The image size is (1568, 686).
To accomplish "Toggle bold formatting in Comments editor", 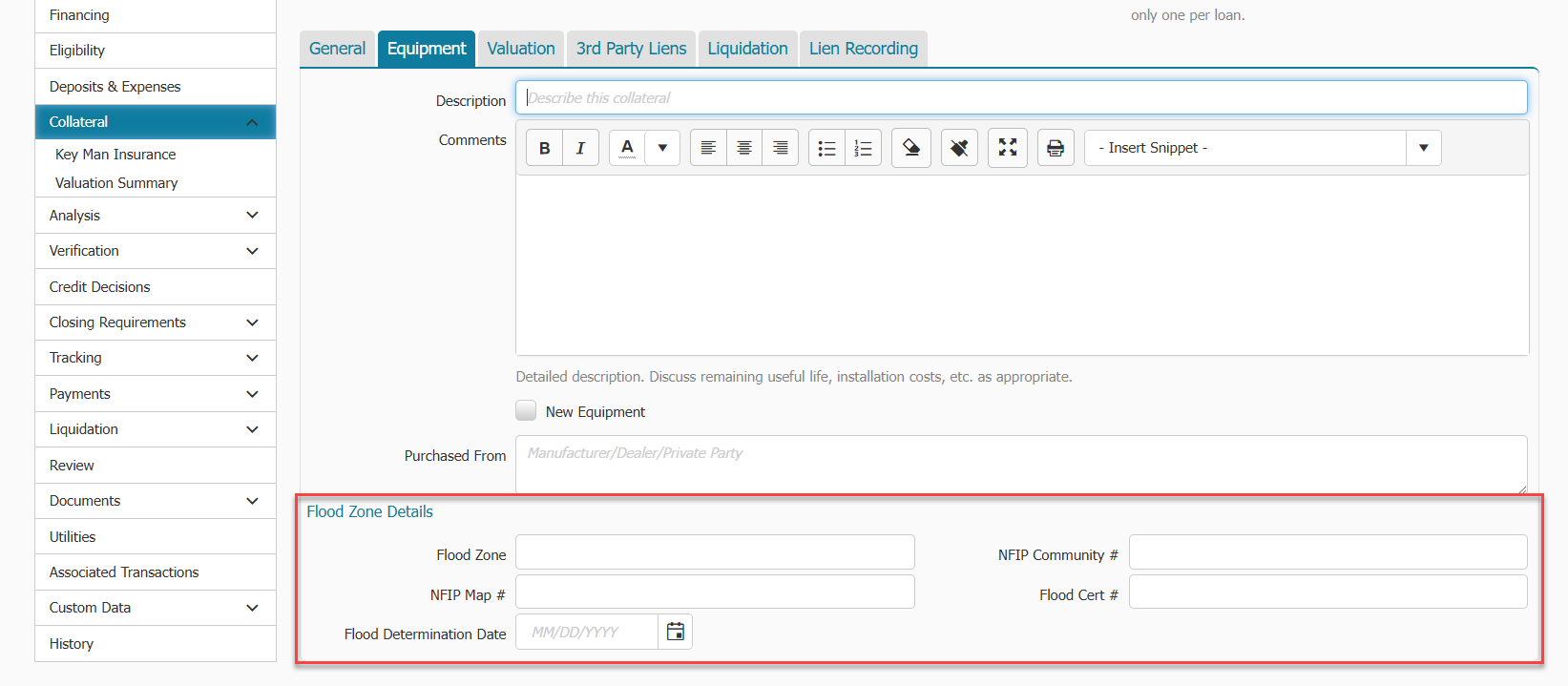I will [x=544, y=148].
